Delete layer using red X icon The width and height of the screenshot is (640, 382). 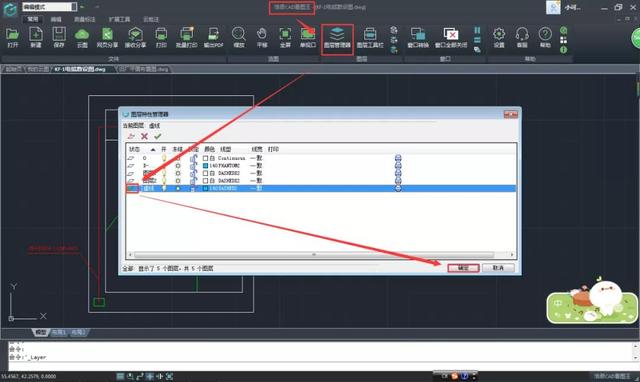(144, 136)
